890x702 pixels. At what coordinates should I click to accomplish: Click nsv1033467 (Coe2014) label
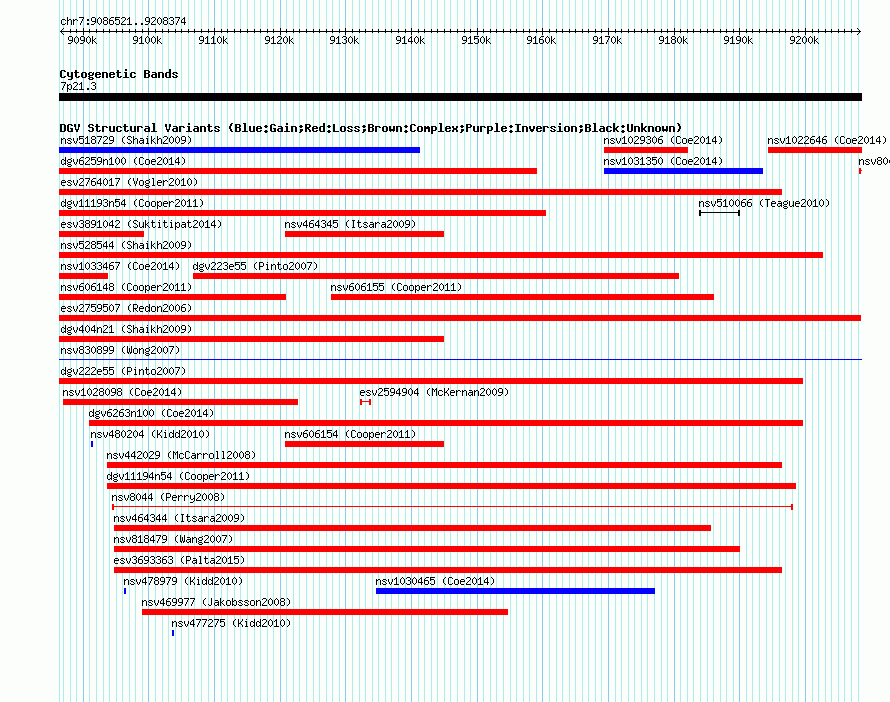pyautogui.click(x=120, y=266)
